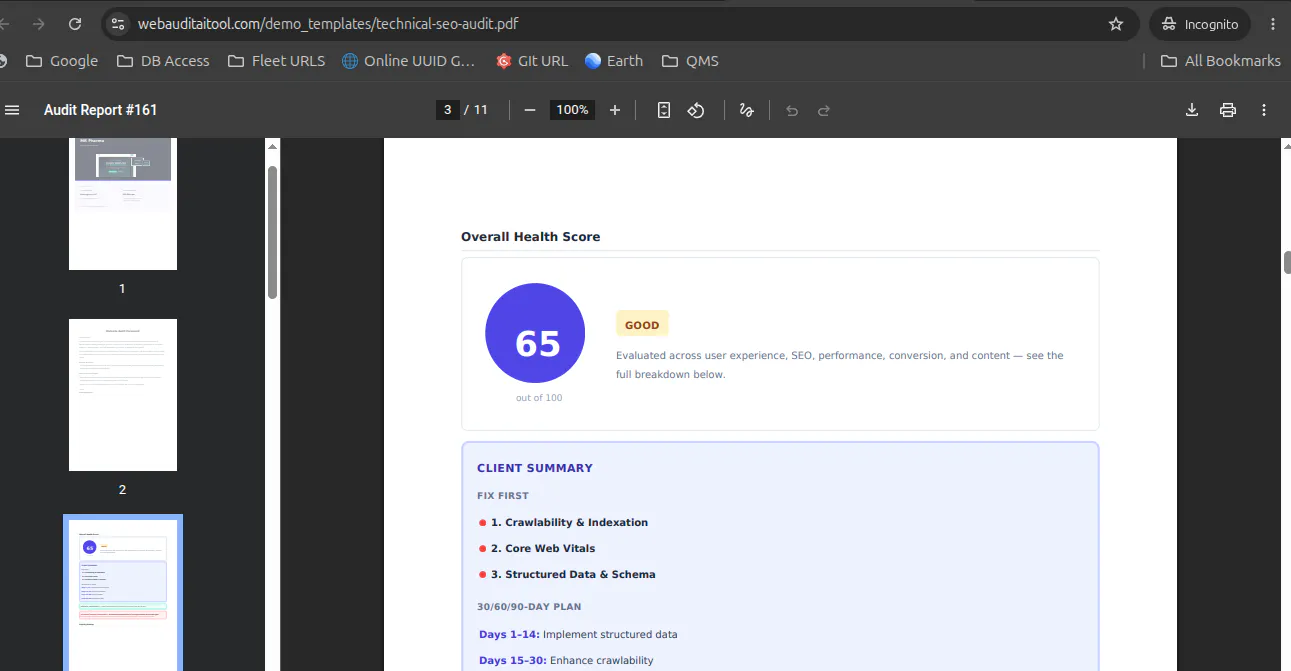Open the Git URL bookmark
The width and height of the screenshot is (1291, 671).
(x=532, y=61)
